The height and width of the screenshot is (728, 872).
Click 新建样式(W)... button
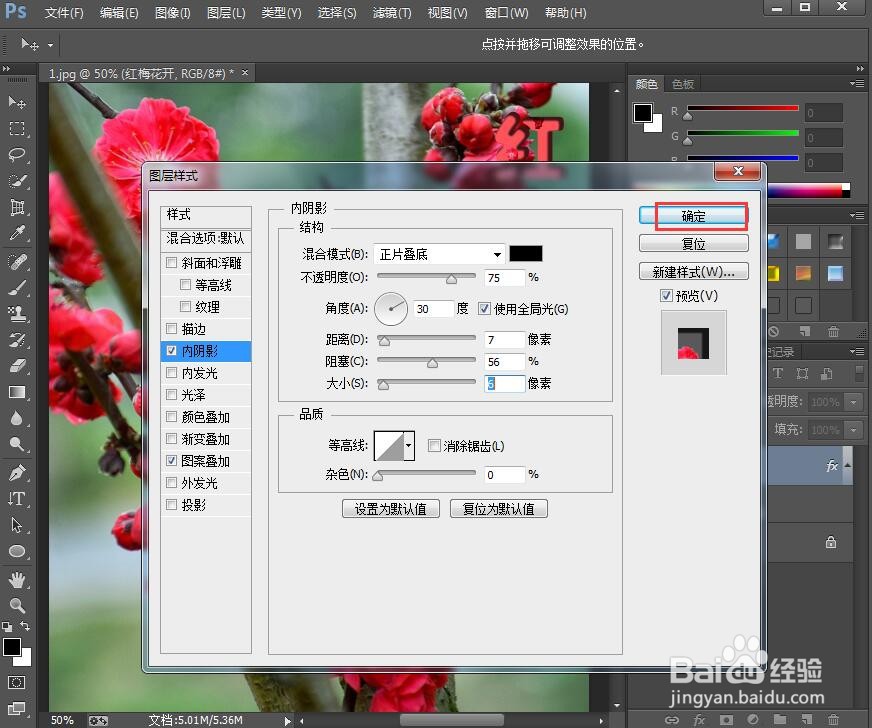(693, 271)
